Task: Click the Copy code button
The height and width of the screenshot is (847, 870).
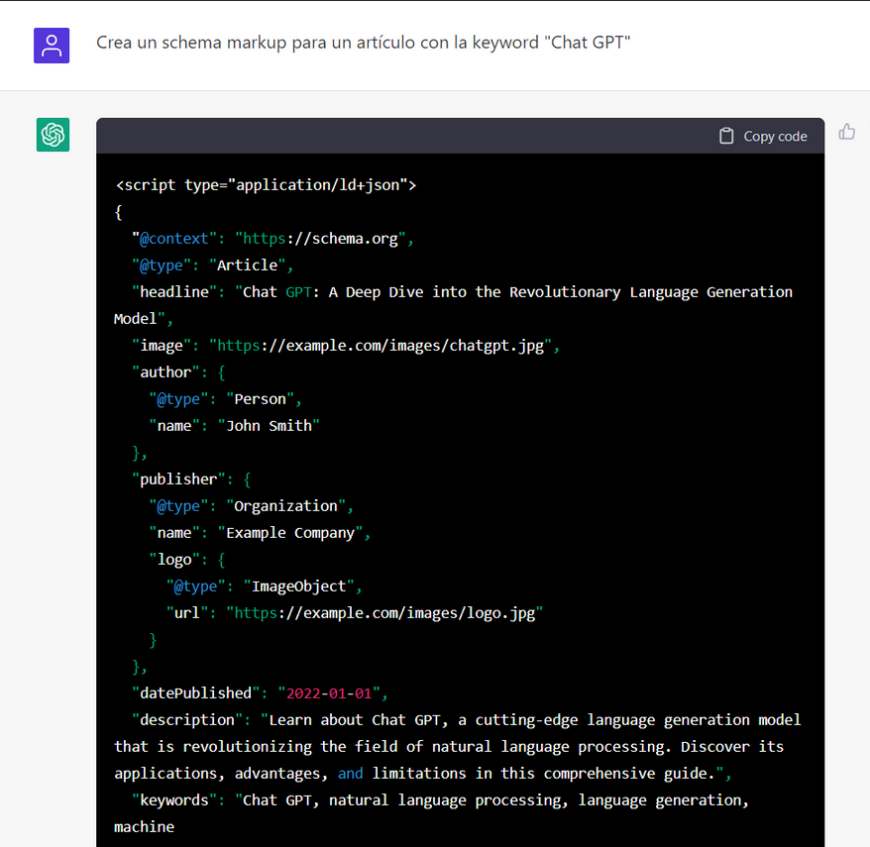Action: [x=763, y=136]
